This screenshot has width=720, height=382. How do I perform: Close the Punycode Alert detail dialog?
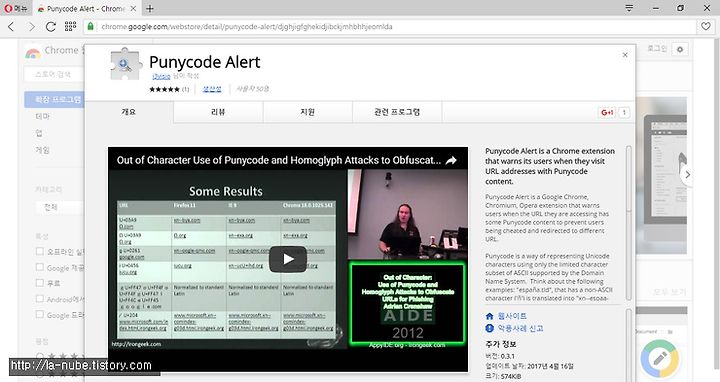(x=625, y=55)
